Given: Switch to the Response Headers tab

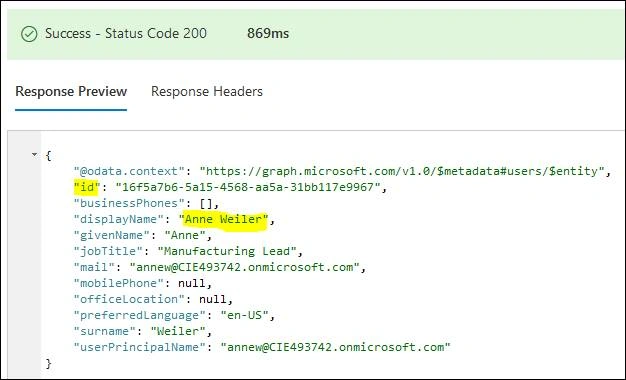Looking at the screenshot, I should pyautogui.click(x=207, y=91).
